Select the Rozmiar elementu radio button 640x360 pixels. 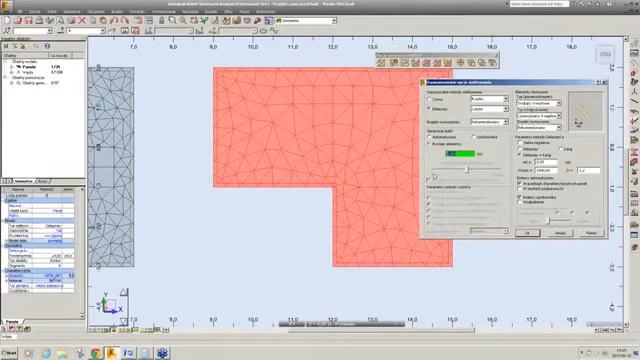[429, 144]
